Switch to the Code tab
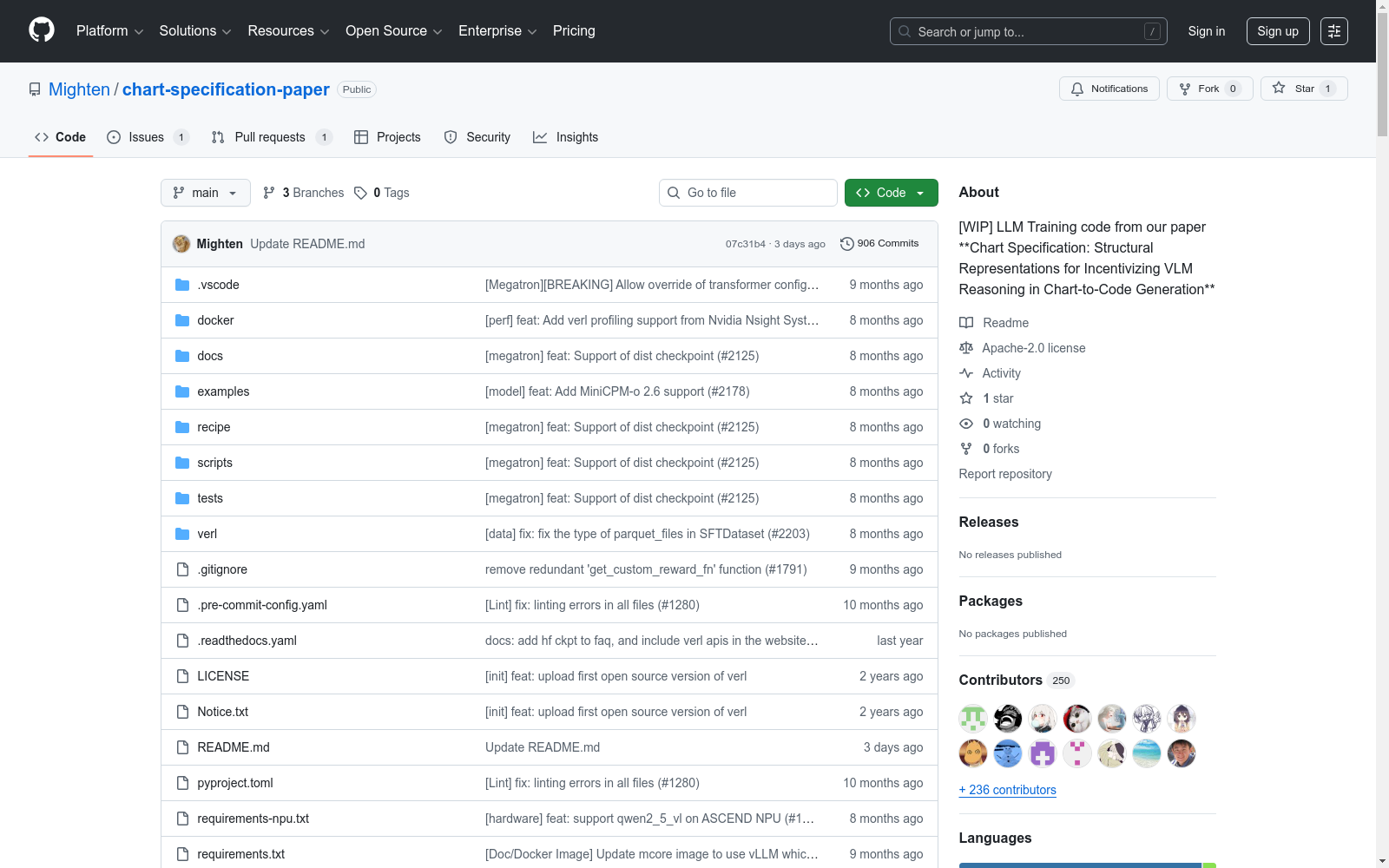This screenshot has width=1389, height=868. click(x=61, y=137)
